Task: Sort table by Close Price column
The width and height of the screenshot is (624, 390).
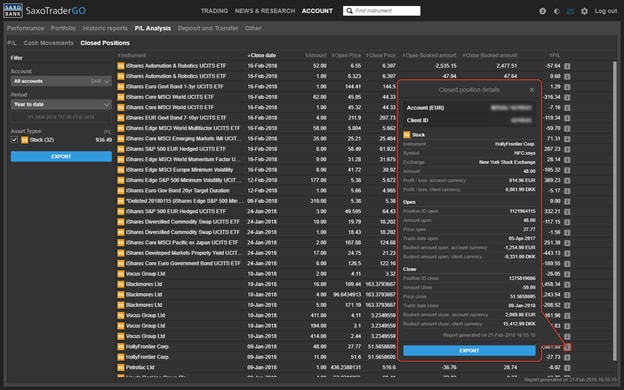Action: click(381, 55)
